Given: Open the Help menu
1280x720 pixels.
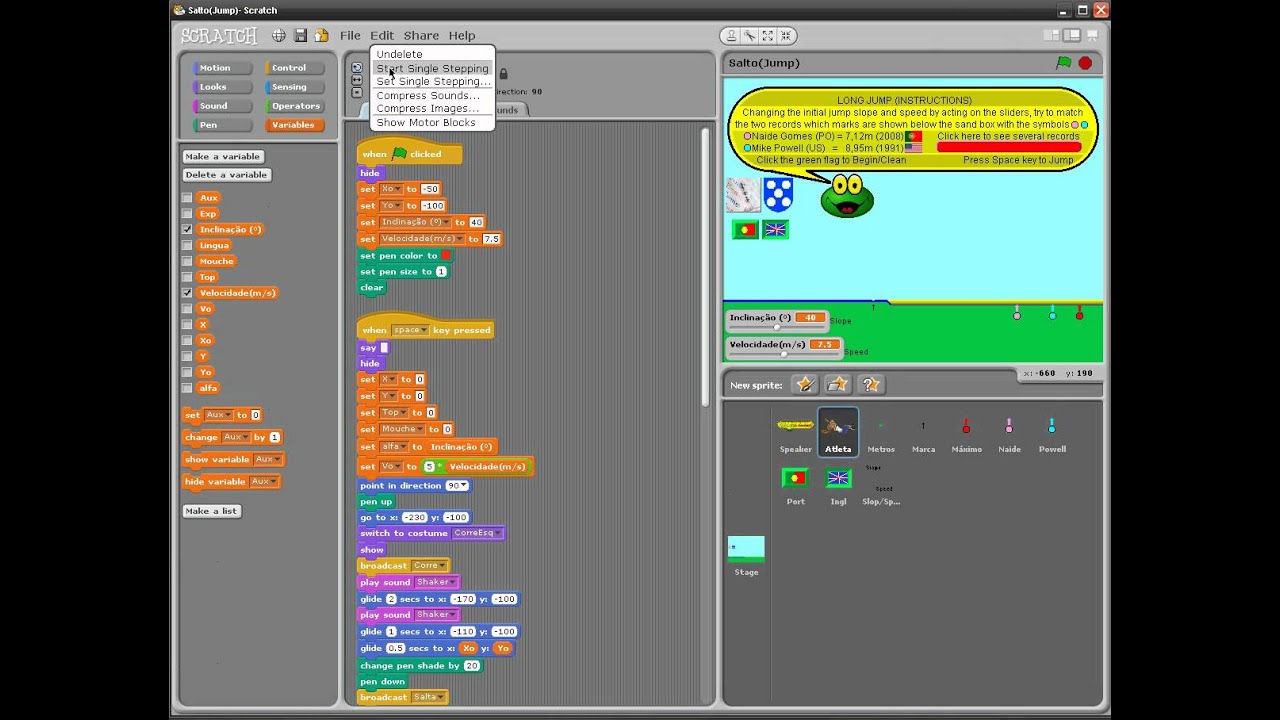Looking at the screenshot, I should (462, 36).
